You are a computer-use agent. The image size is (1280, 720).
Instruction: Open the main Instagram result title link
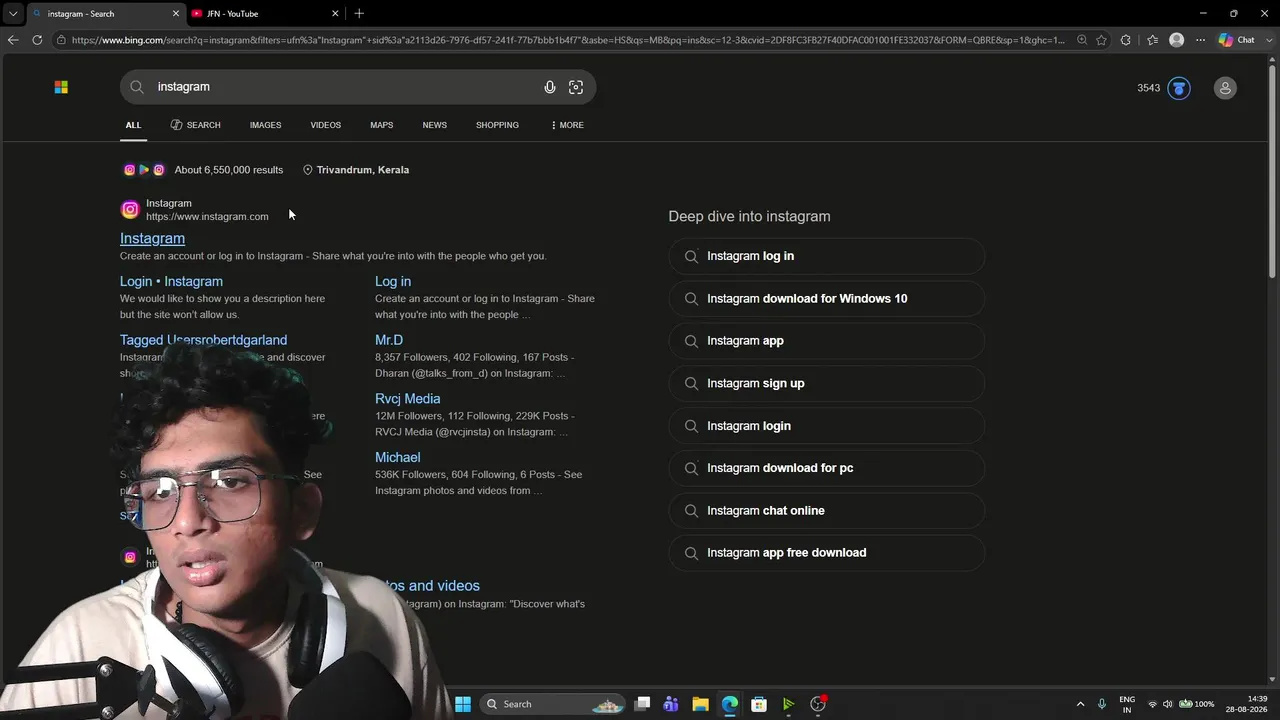click(x=152, y=238)
